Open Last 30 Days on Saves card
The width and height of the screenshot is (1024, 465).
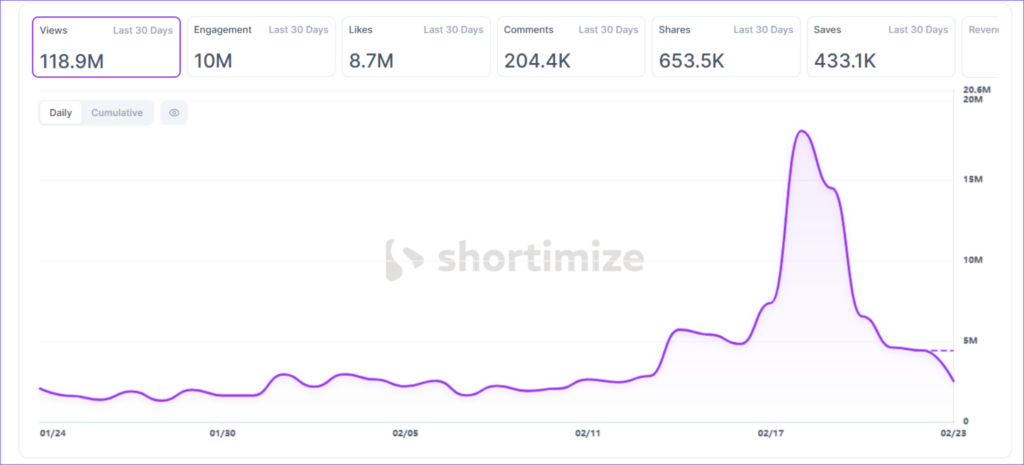click(918, 30)
